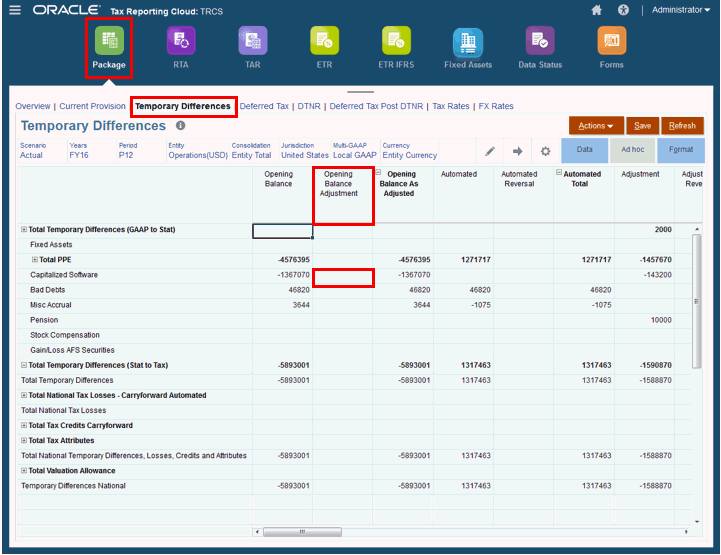Click the Refresh button
The height and width of the screenshot is (555, 721).
[x=682, y=126]
